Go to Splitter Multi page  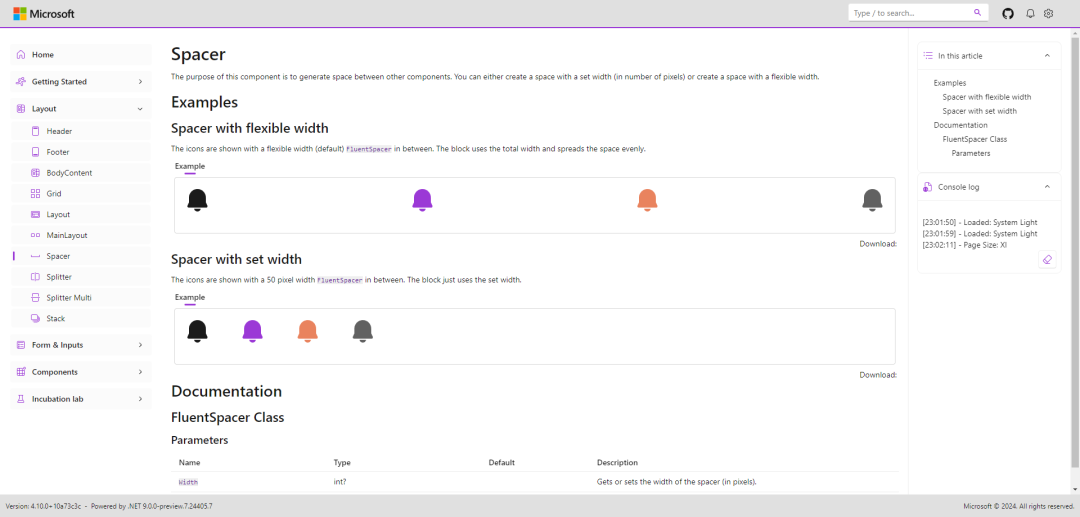(x=70, y=298)
